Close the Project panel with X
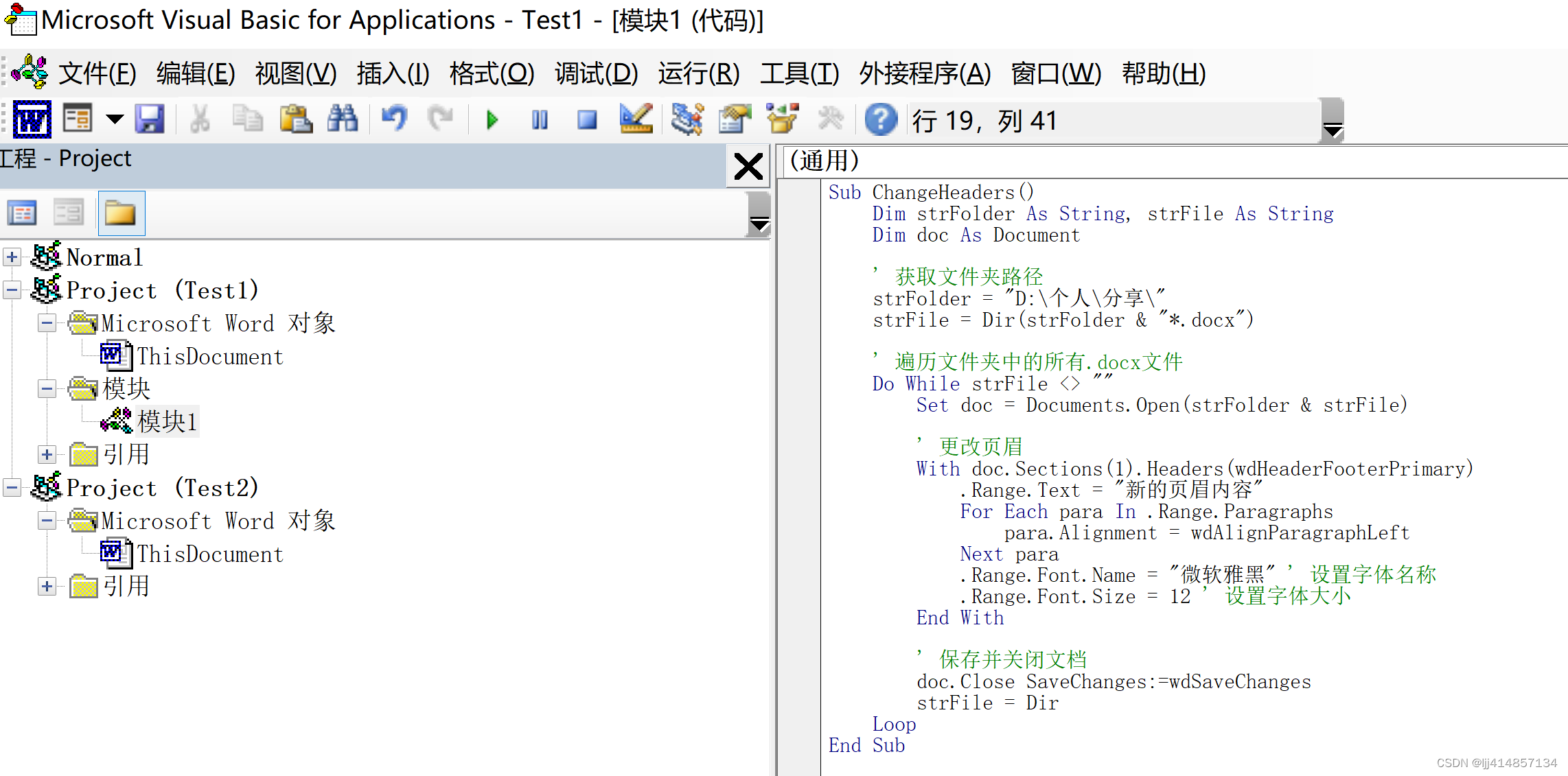Image resolution: width=1568 pixels, height=776 pixels. pyautogui.click(x=748, y=167)
